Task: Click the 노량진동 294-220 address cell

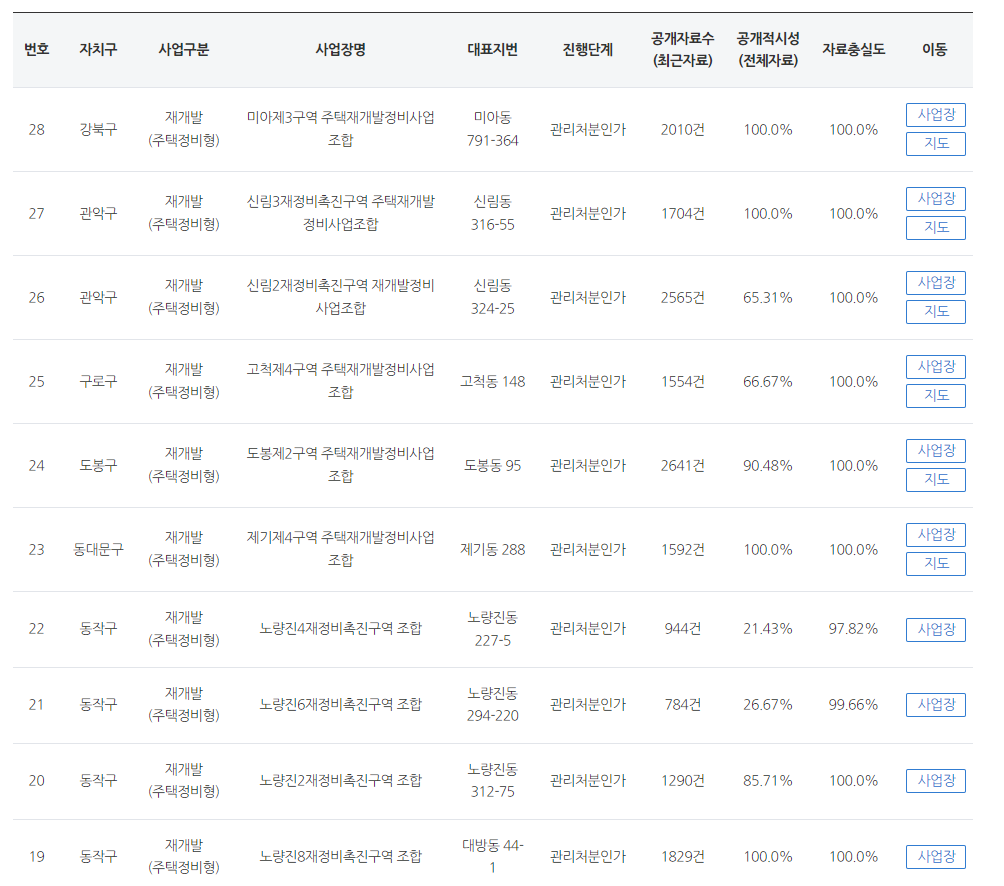Action: click(492, 704)
